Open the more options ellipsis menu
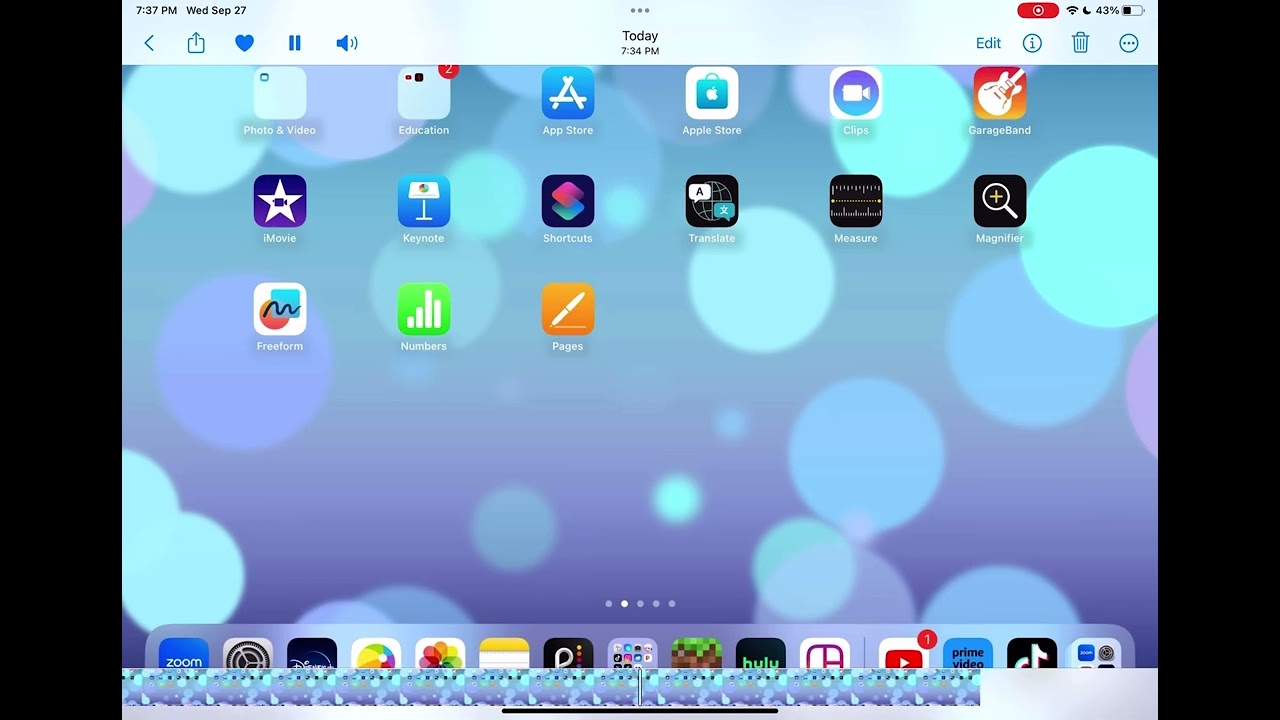 point(1129,43)
